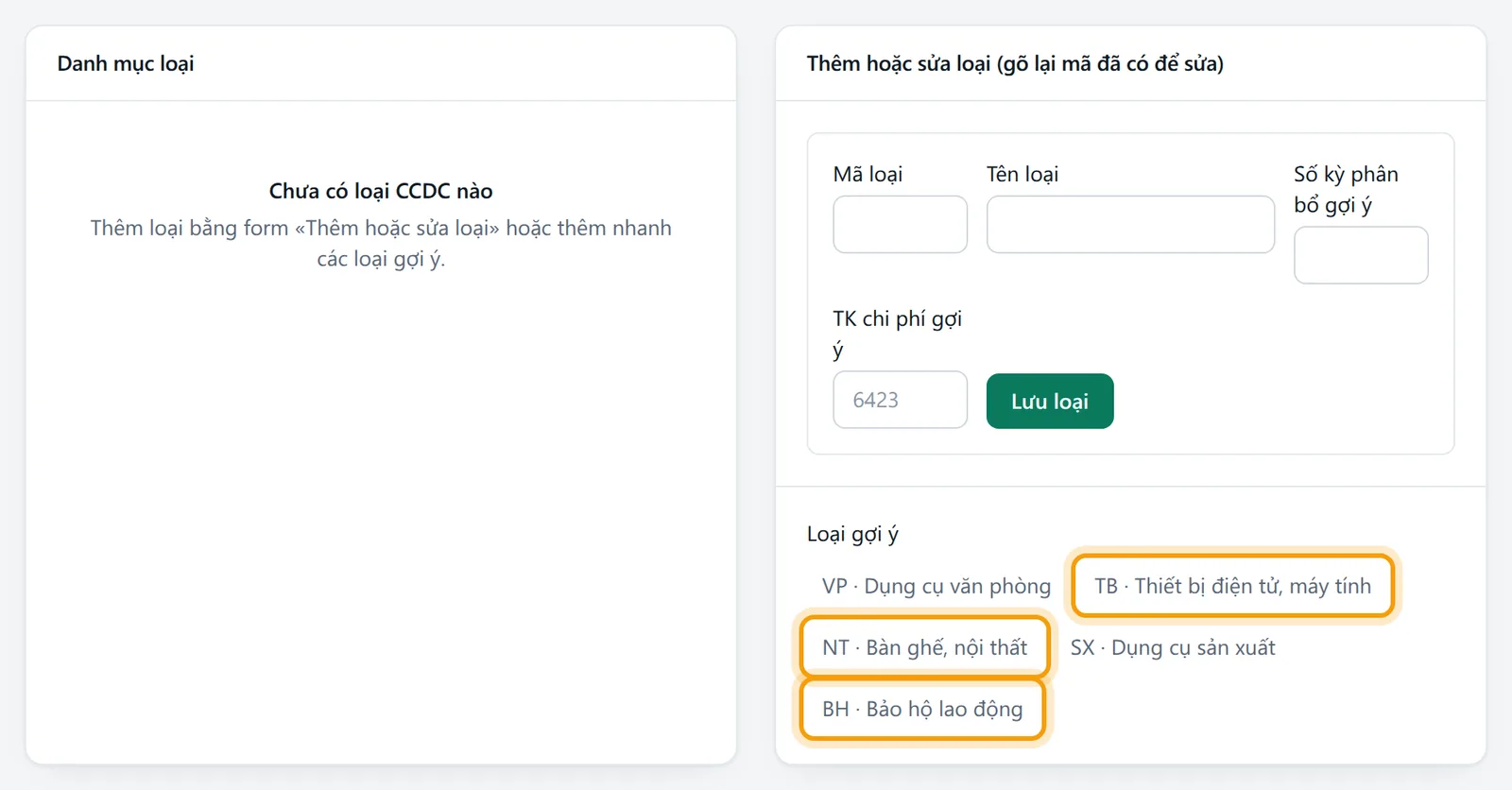Add suggested type VP · Dụng cụ văn phòng
Image resolution: width=1512 pixels, height=790 pixels.
[x=936, y=586]
